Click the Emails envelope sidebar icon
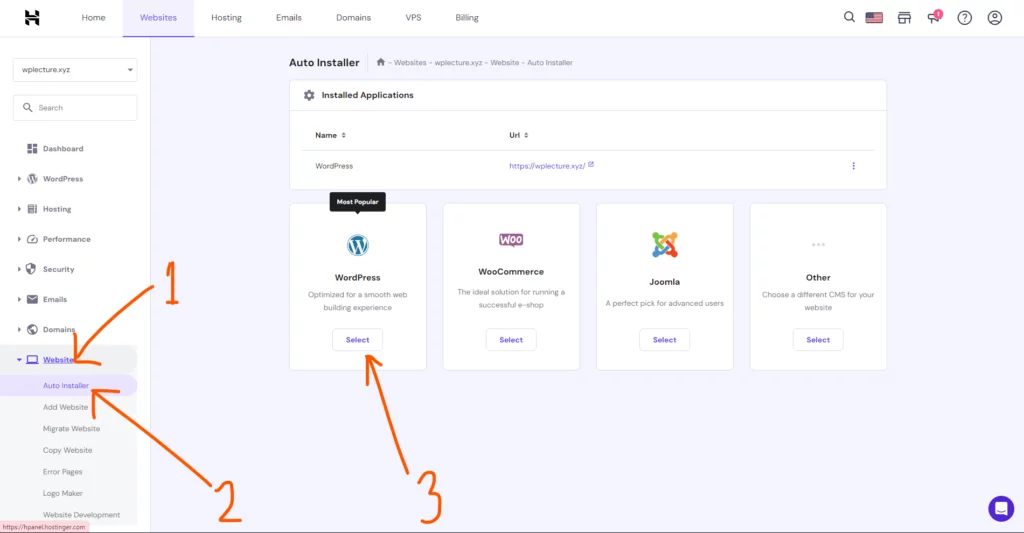 pos(32,299)
